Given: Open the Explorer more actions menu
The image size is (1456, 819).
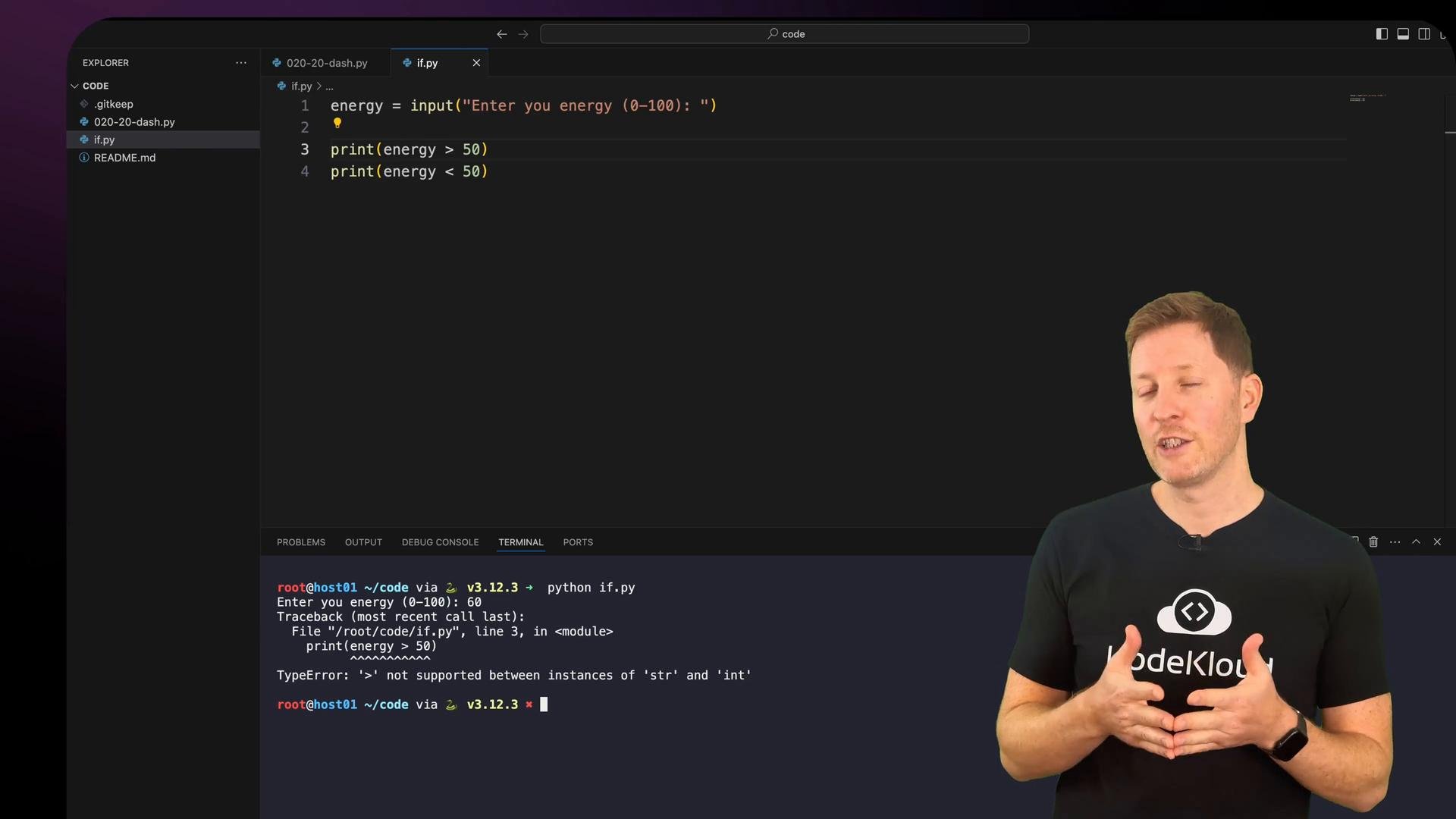Looking at the screenshot, I should point(241,63).
